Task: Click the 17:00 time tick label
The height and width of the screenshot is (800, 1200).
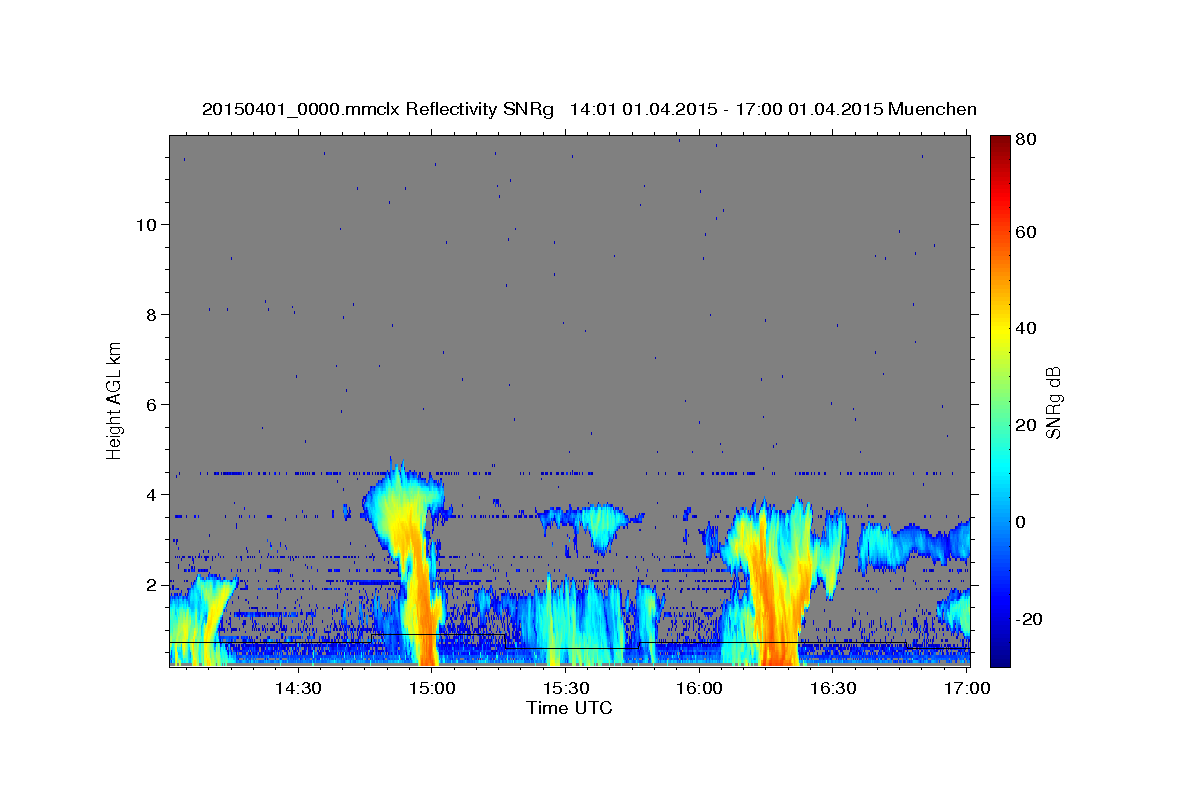Action: pyautogui.click(x=967, y=688)
